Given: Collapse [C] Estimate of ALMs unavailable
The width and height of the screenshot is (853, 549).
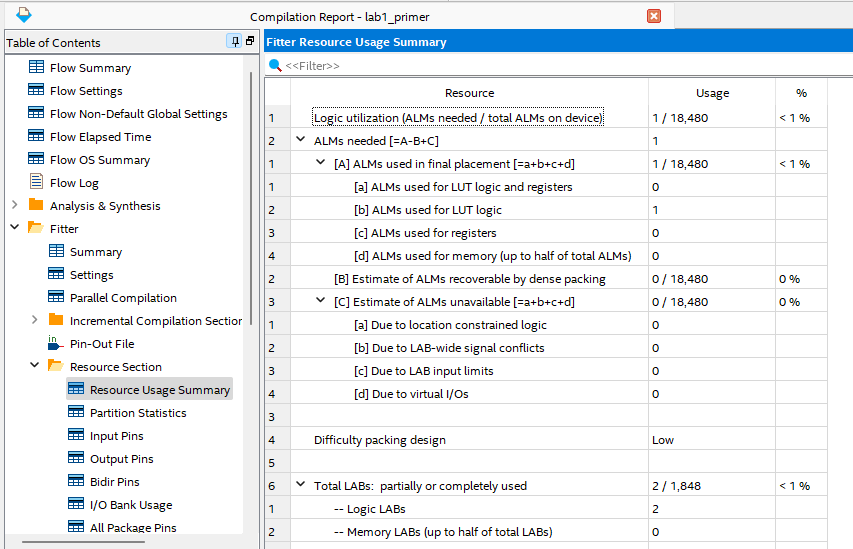Looking at the screenshot, I should [x=320, y=300].
